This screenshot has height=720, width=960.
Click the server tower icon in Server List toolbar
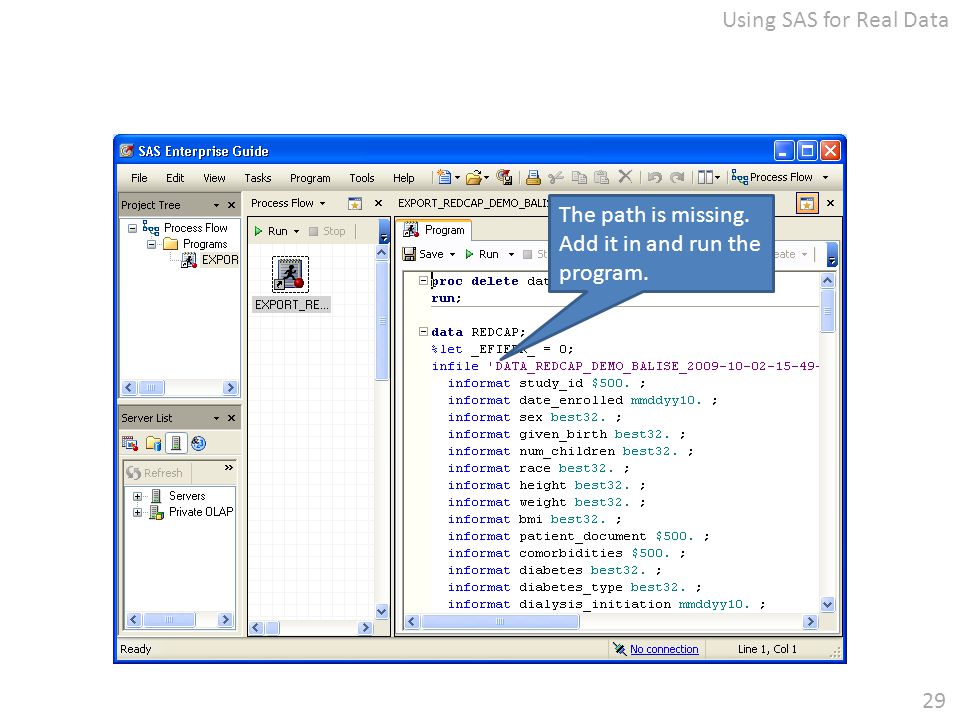point(176,443)
